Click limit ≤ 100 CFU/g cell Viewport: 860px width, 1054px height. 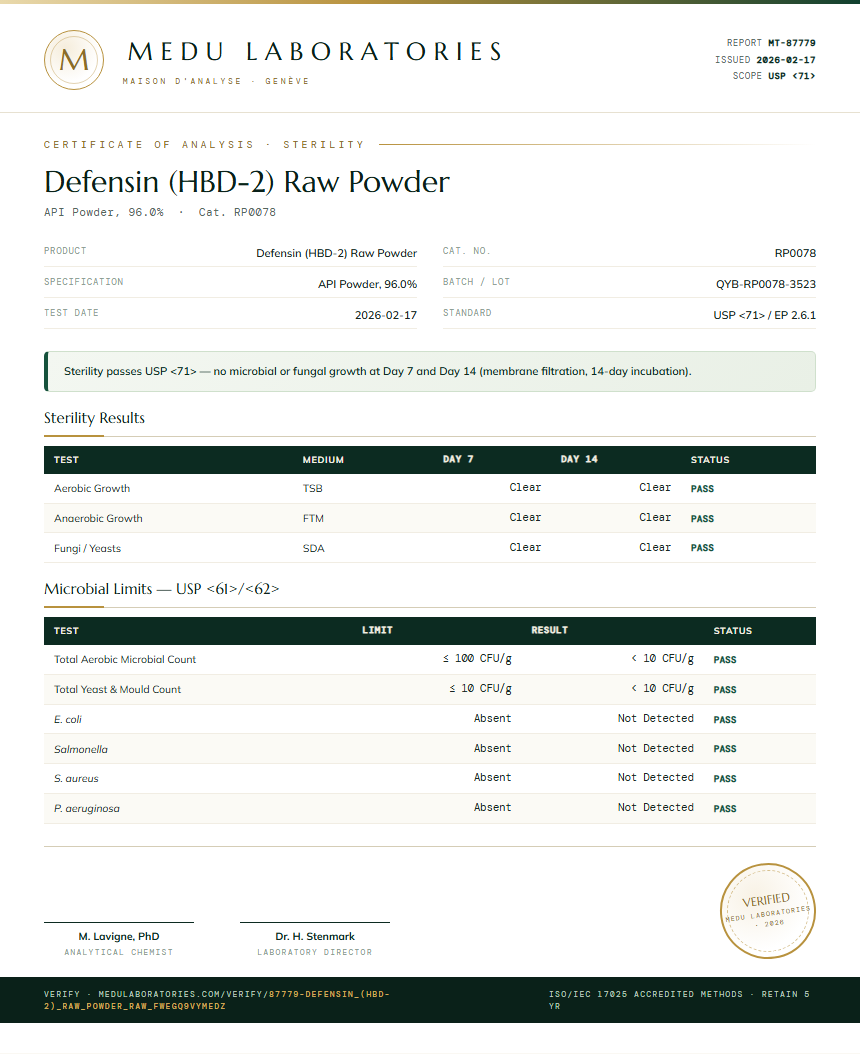(x=477, y=659)
